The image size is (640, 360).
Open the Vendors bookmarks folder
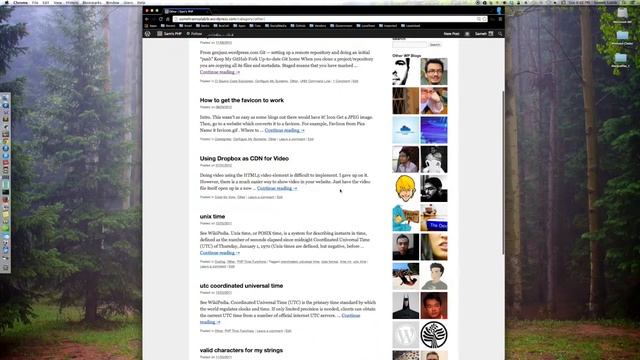318,26
